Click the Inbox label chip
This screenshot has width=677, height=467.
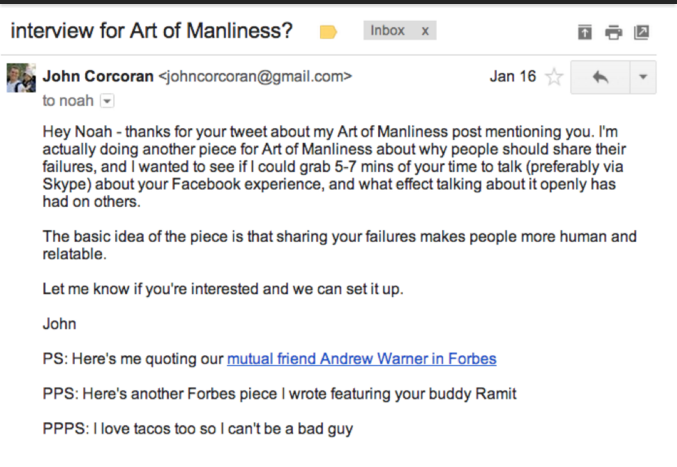pos(388,31)
